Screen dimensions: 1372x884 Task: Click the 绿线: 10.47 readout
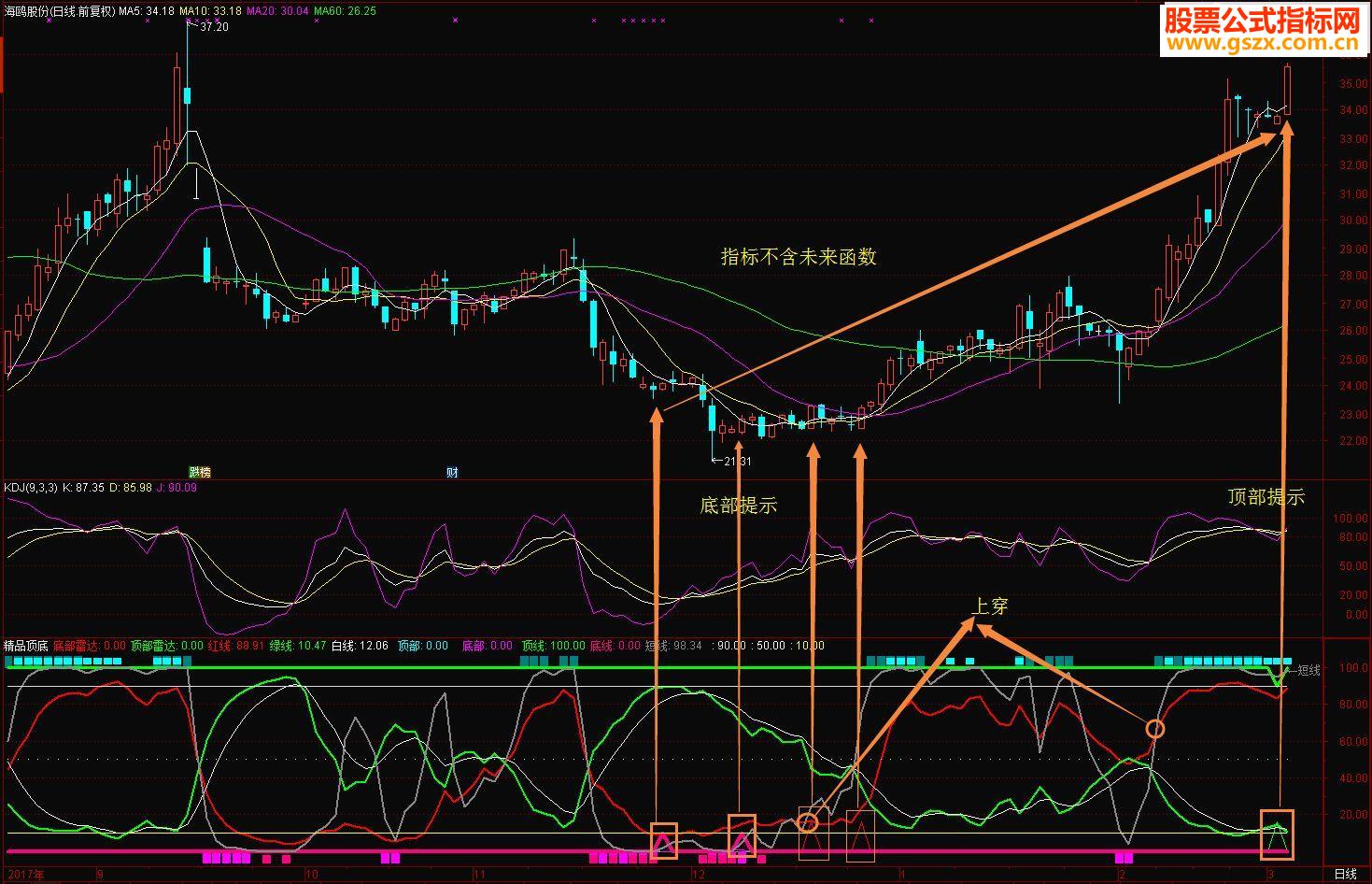tap(298, 646)
